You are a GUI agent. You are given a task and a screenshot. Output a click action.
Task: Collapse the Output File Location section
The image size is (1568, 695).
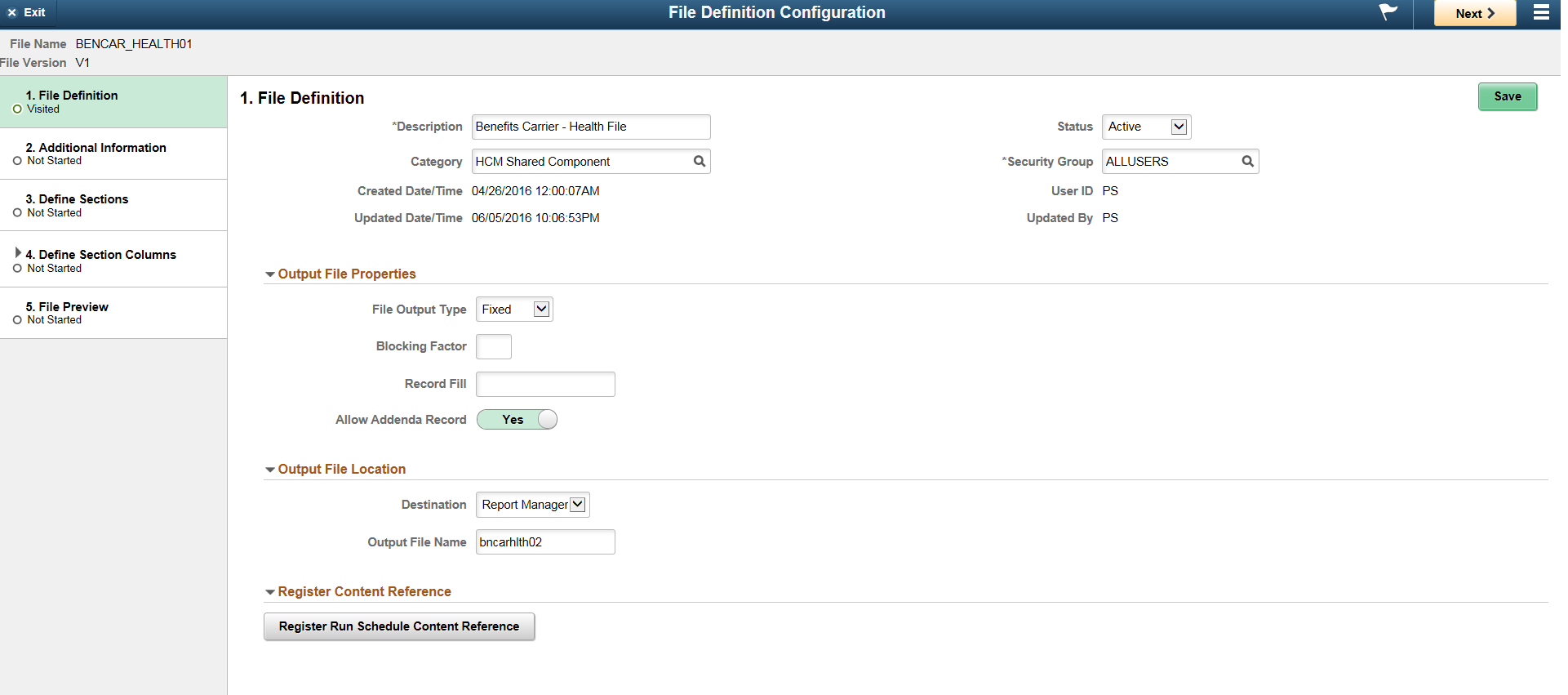click(270, 470)
